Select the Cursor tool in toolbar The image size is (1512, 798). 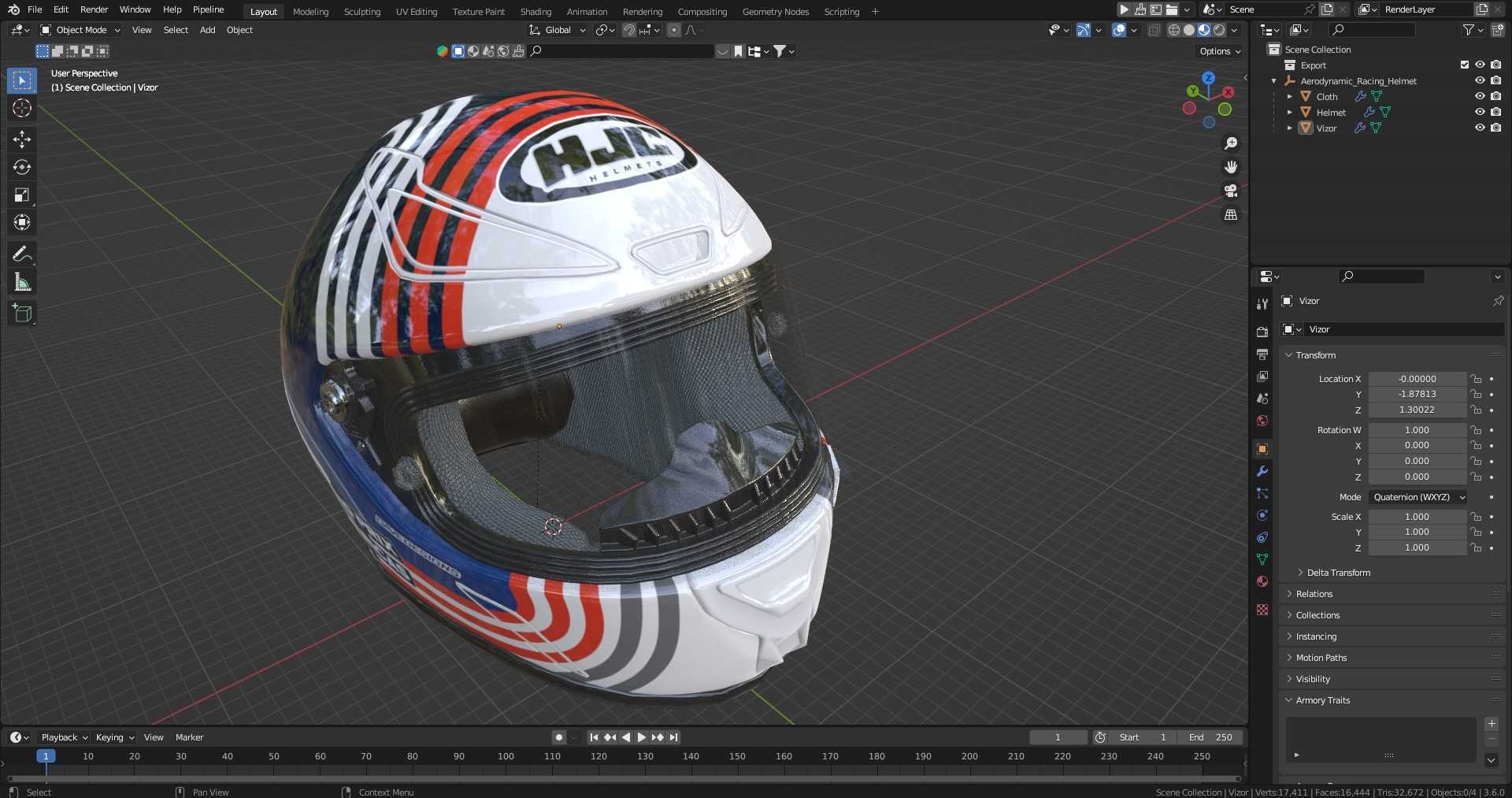tap(22, 108)
